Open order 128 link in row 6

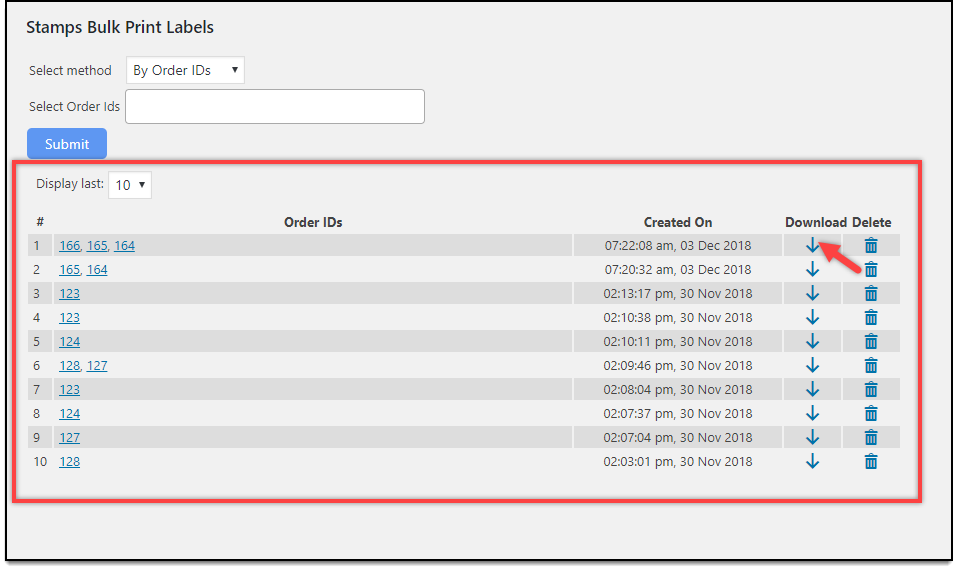pos(70,366)
